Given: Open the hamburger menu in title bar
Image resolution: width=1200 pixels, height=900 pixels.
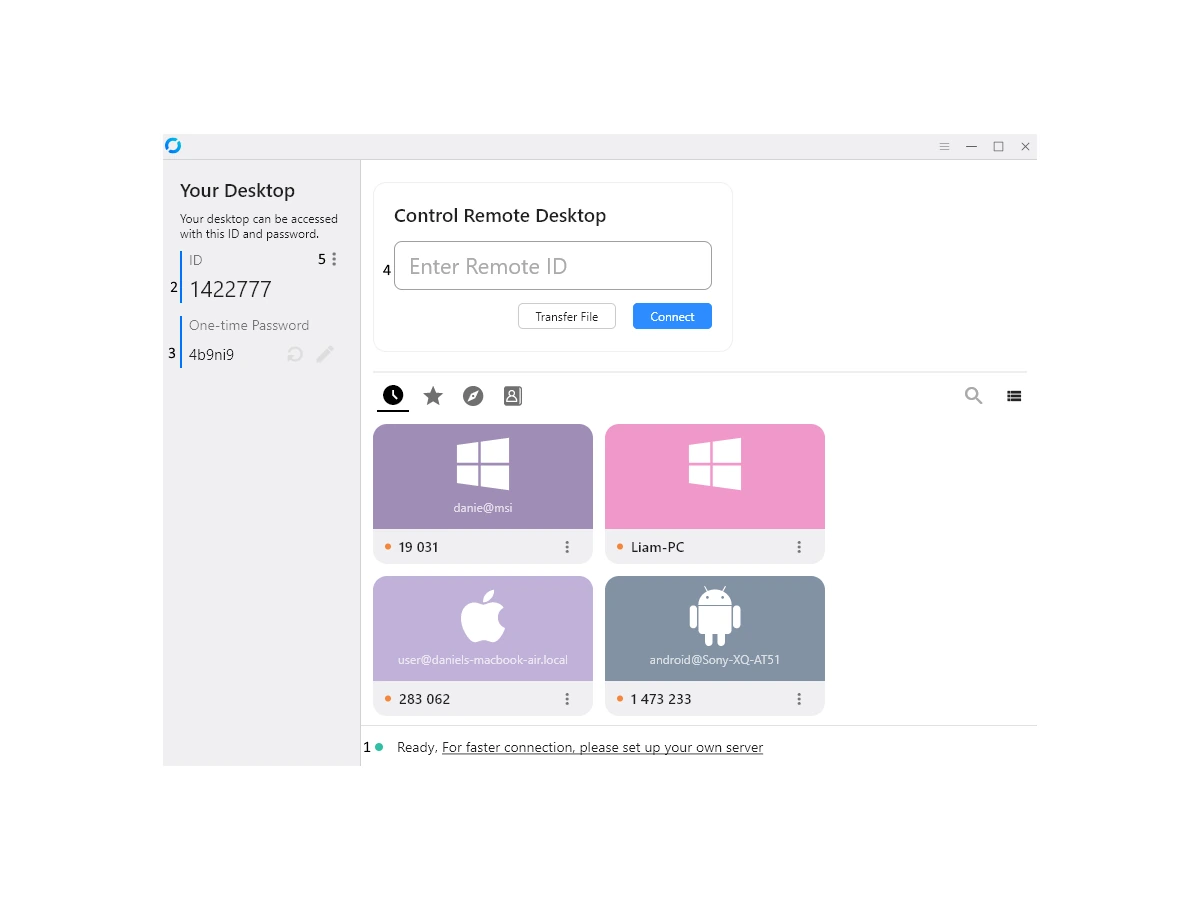Looking at the screenshot, I should (x=944, y=147).
